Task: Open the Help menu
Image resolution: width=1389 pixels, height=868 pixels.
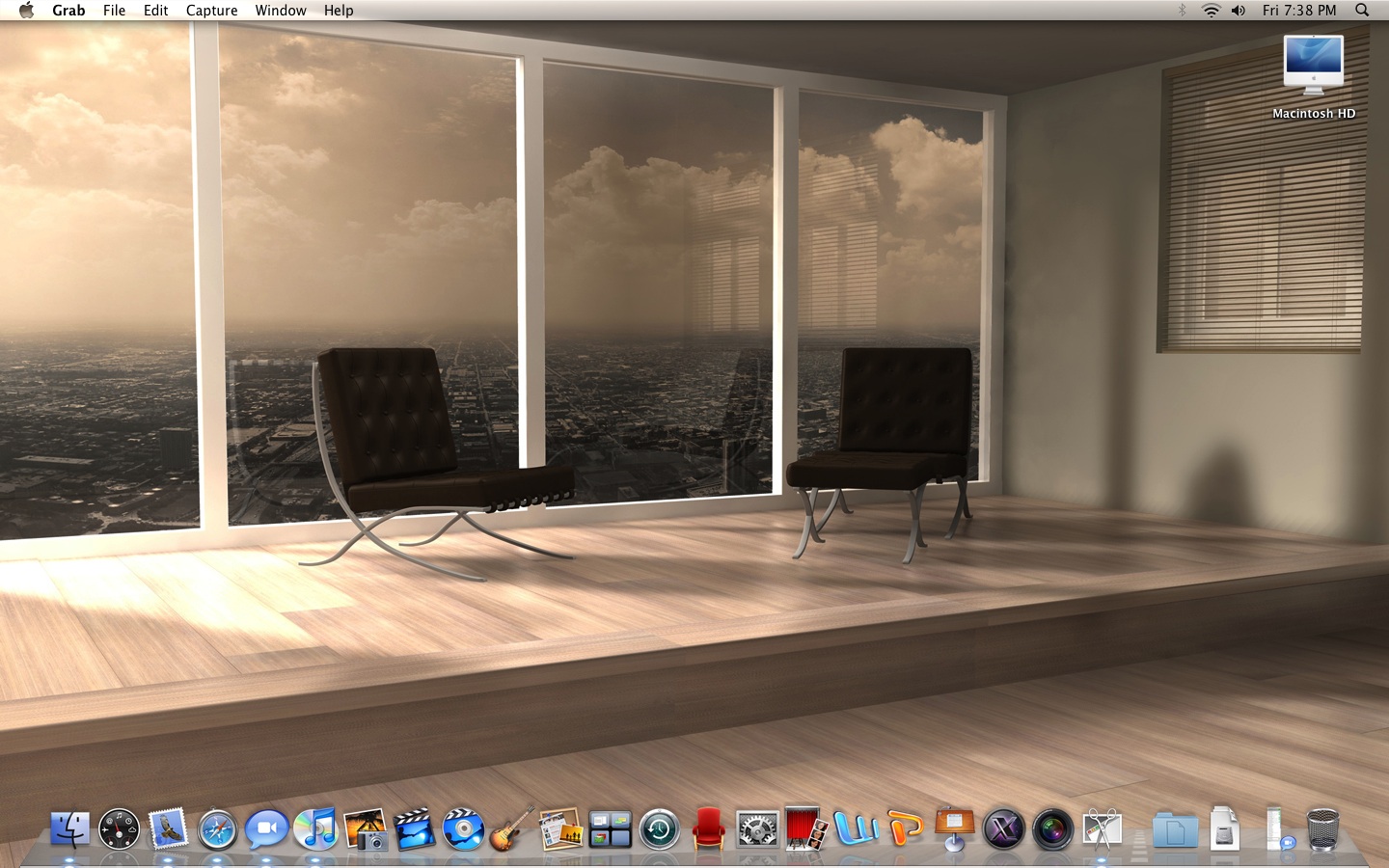Action: coord(339,10)
